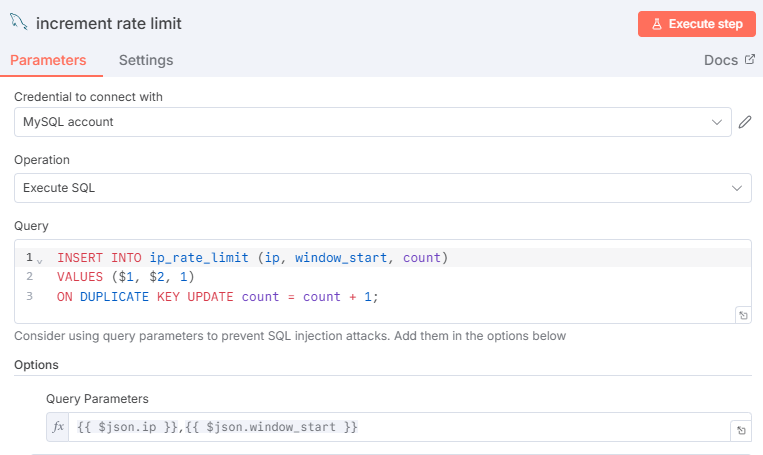Screen dimensions: 763x455
Task: Click the '{{ $json.window_start }}' expression
Action: pyautogui.click(x=271, y=427)
